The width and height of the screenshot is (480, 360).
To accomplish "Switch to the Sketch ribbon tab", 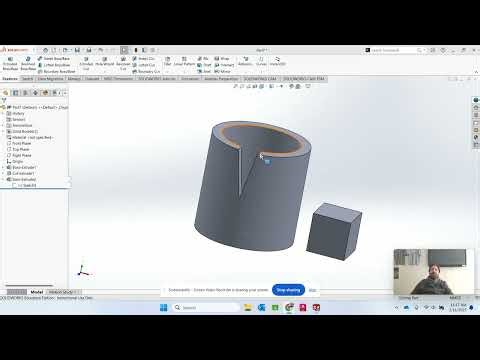I will [28, 79].
